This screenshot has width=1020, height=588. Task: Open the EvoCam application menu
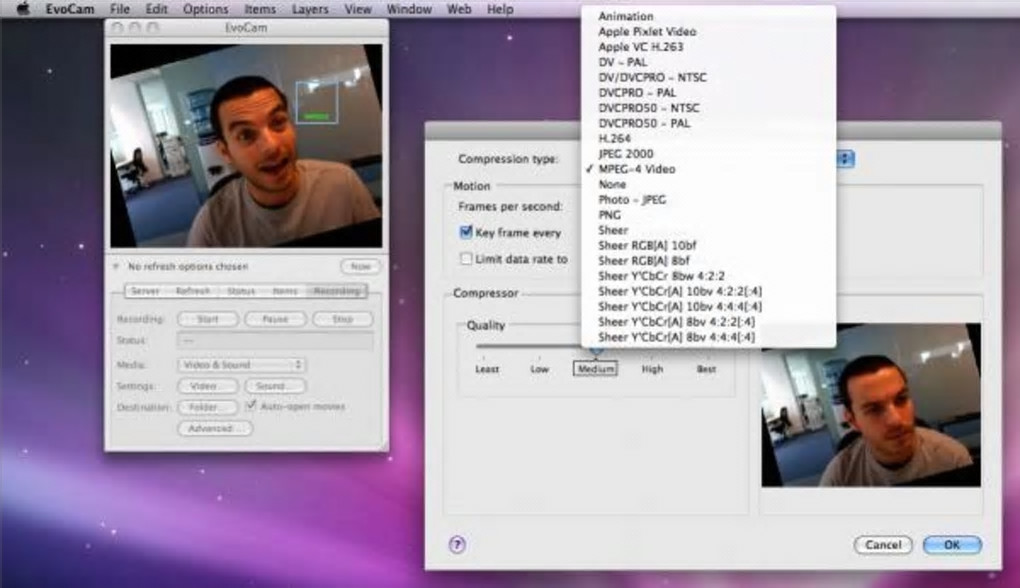(70, 9)
